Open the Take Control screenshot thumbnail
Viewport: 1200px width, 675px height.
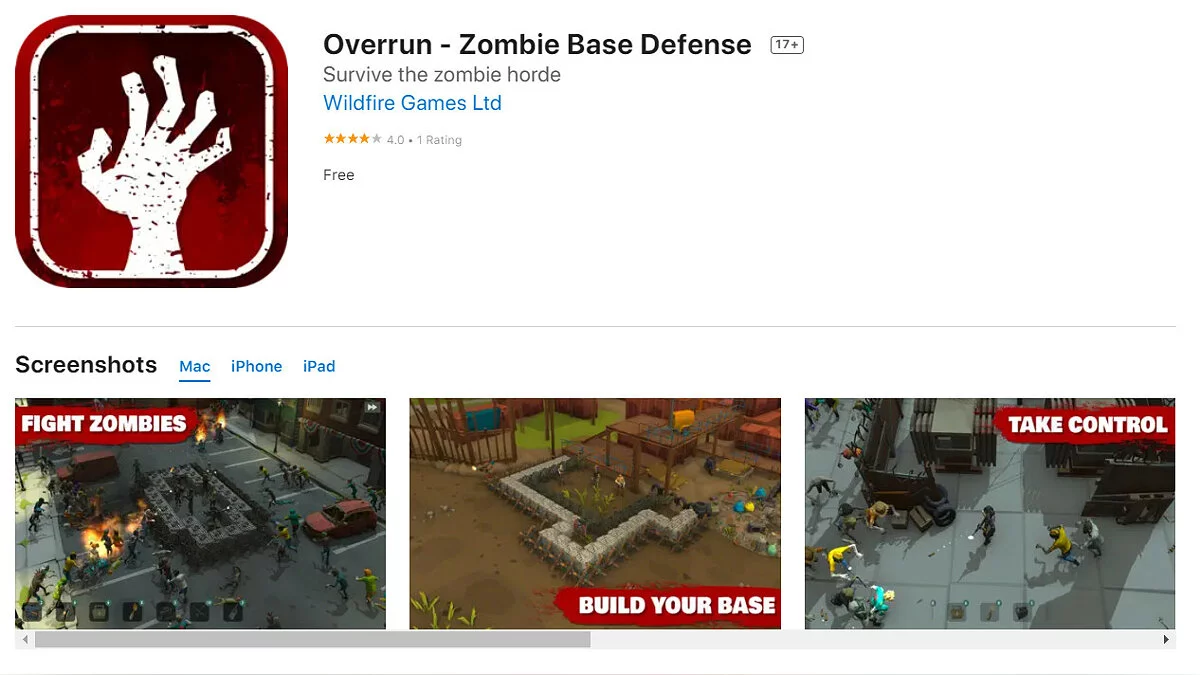(x=990, y=513)
